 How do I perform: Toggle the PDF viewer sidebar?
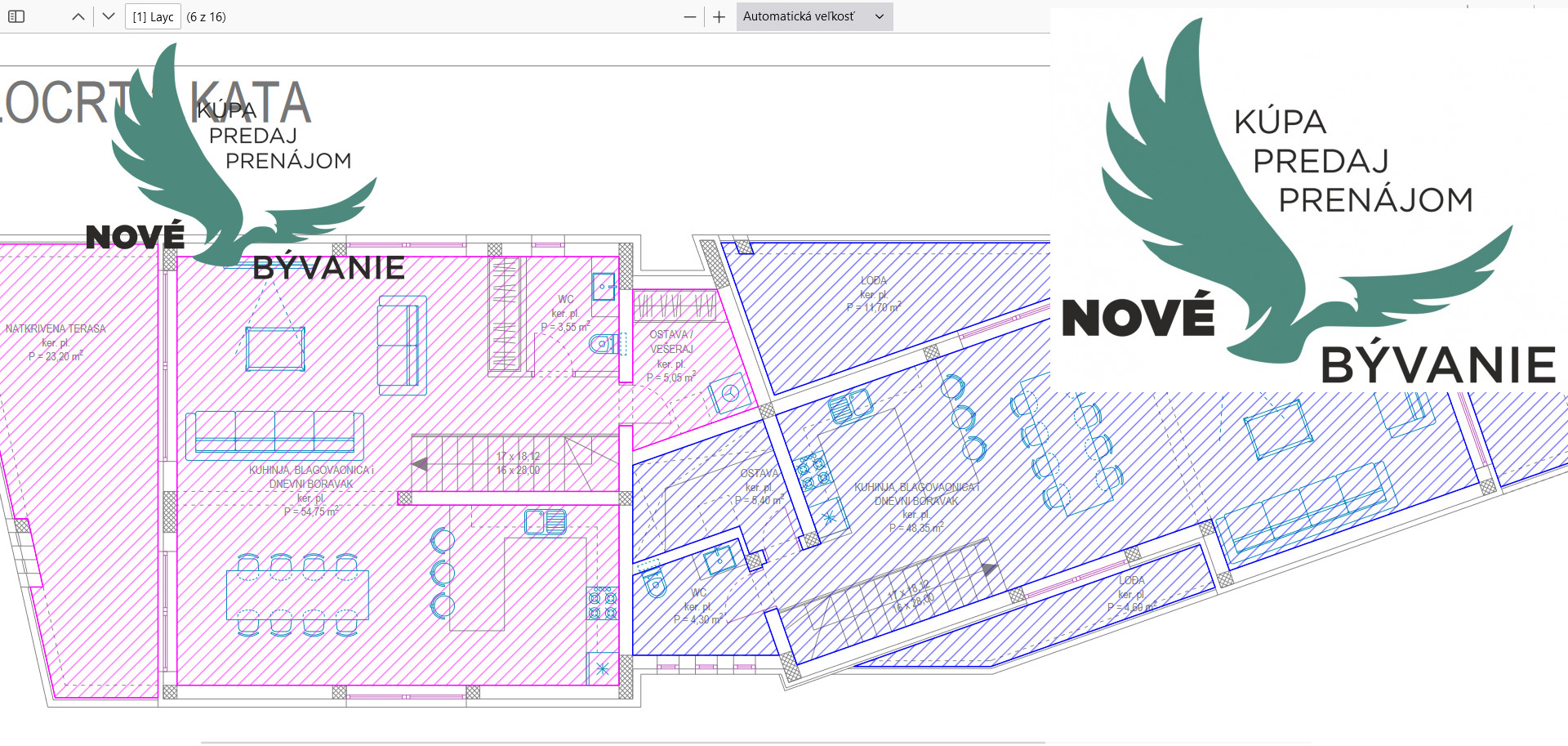point(16,16)
